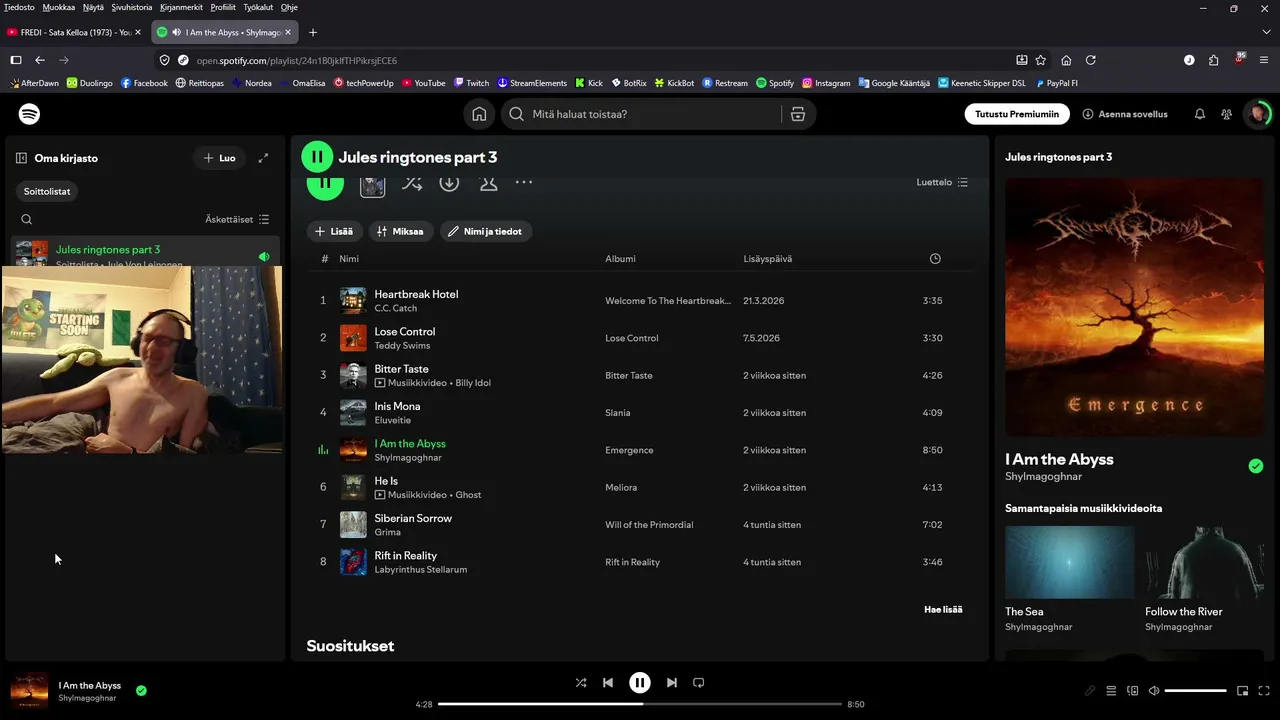Open a new browser tab
Image resolution: width=1280 pixels, height=720 pixels.
coord(313,32)
